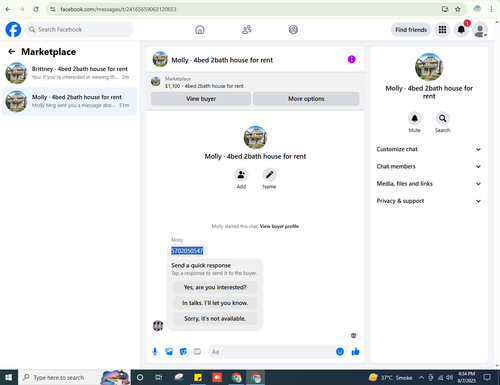The image size is (500, 385).
Task: Click the More options button
Action: (306, 99)
